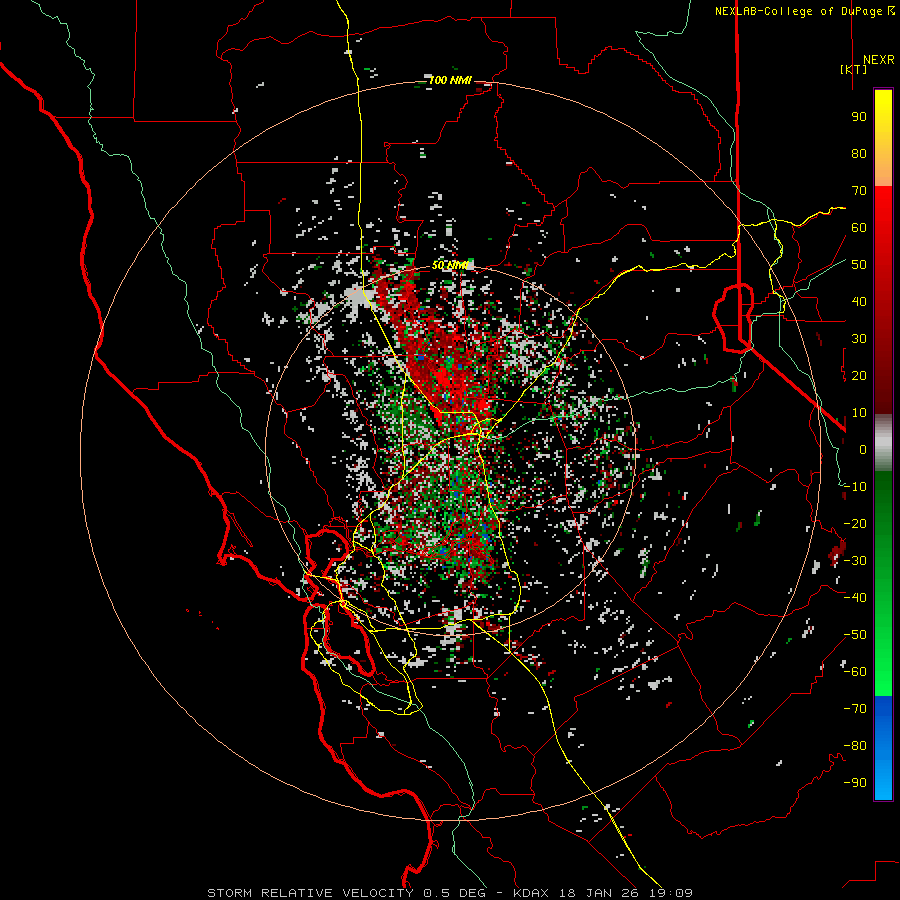
Task: Click the 30 value on velocity scale
Action: [859, 339]
